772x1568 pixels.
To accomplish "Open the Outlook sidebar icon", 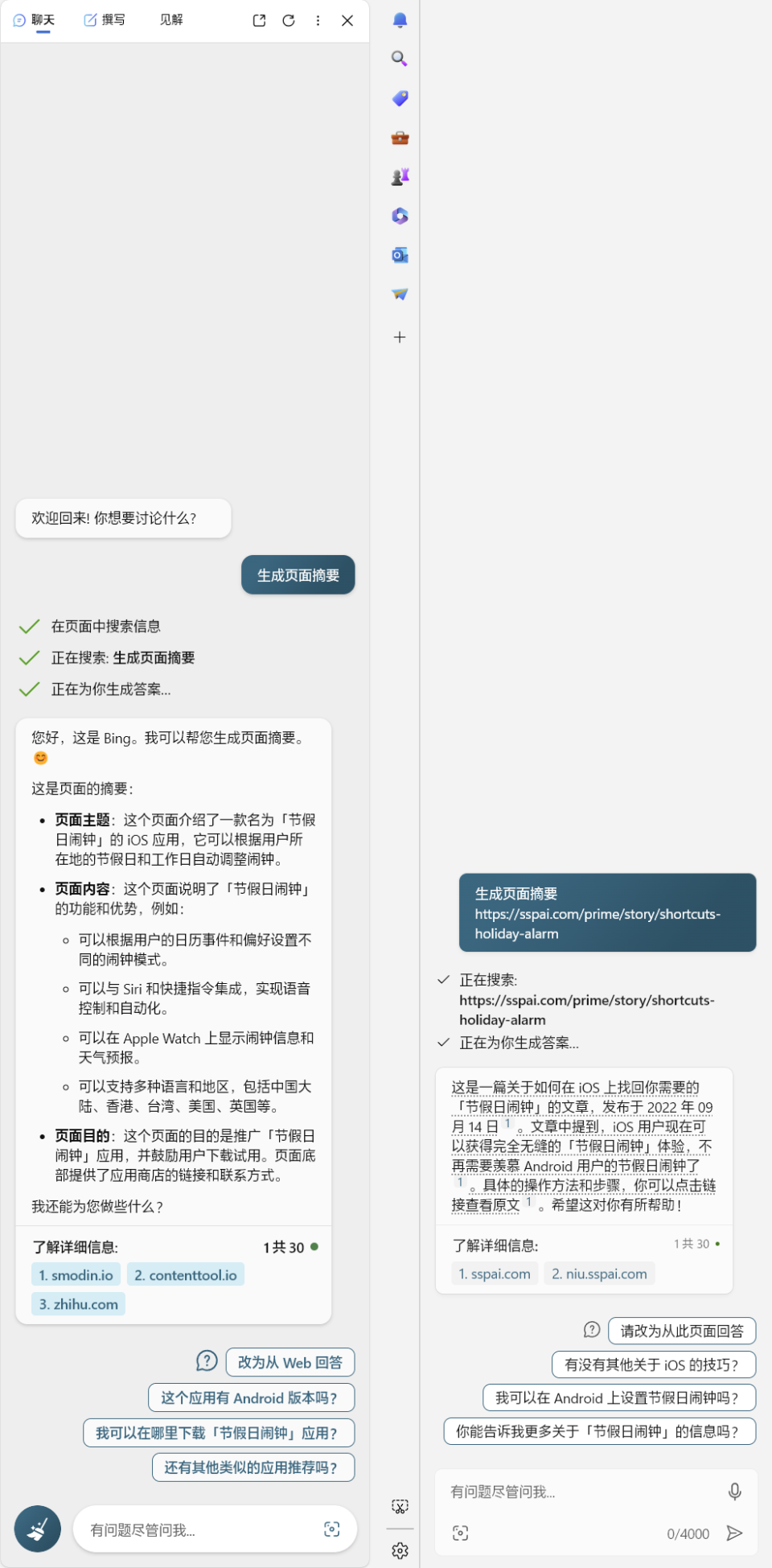I will 400,255.
